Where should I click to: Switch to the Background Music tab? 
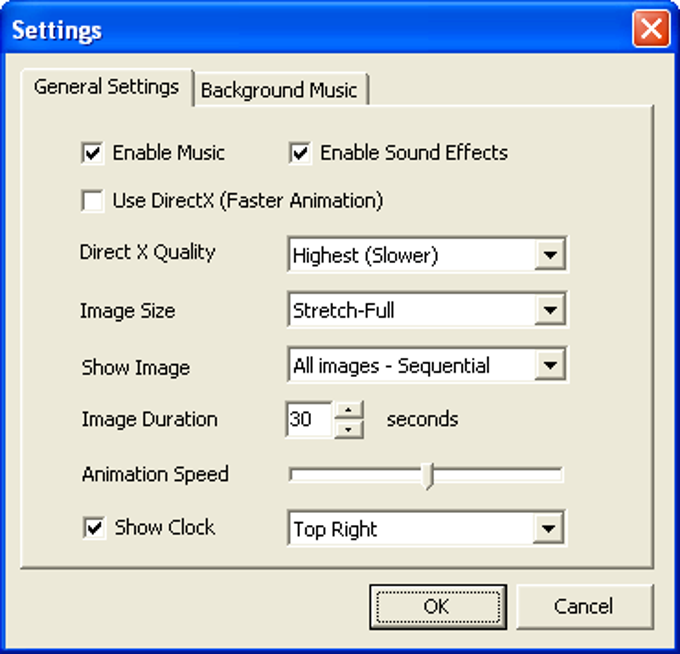click(281, 90)
